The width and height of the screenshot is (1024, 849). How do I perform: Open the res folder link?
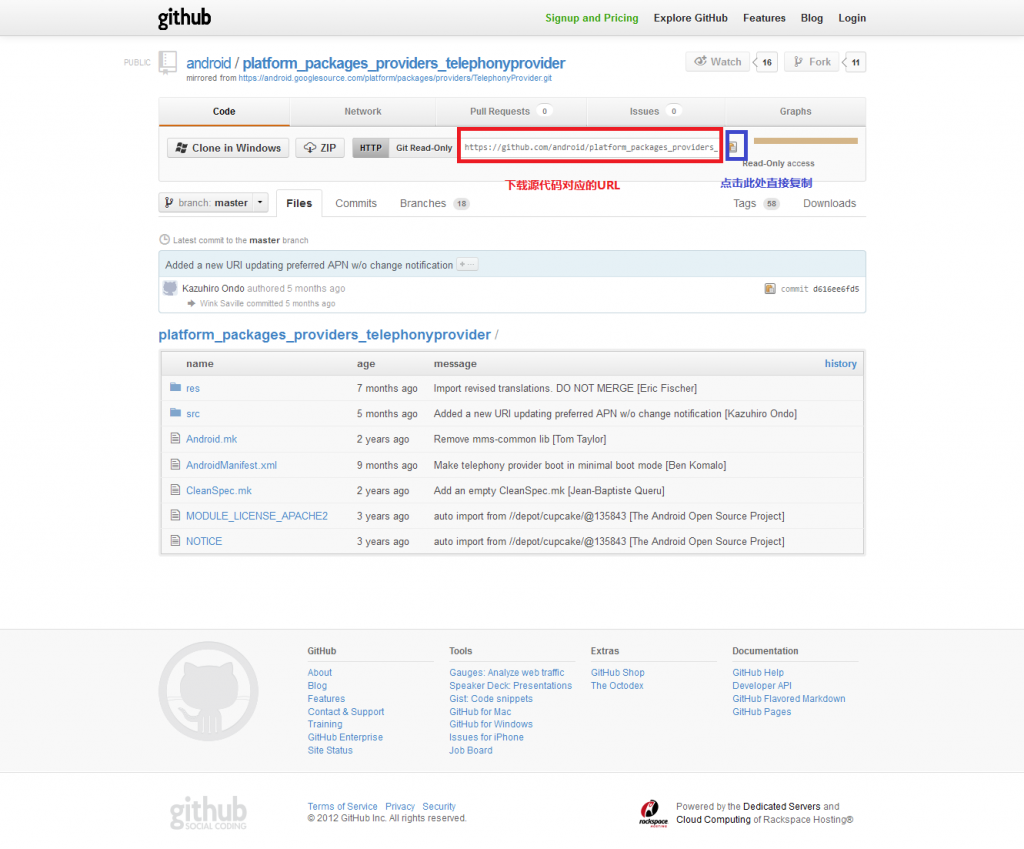[x=193, y=389]
